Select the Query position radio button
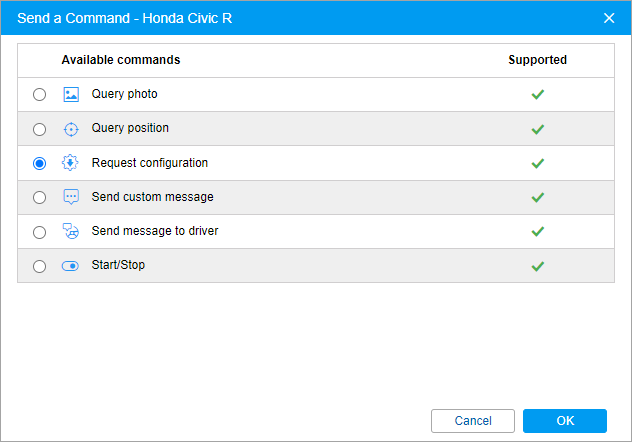The width and height of the screenshot is (632, 442). [x=39, y=129]
